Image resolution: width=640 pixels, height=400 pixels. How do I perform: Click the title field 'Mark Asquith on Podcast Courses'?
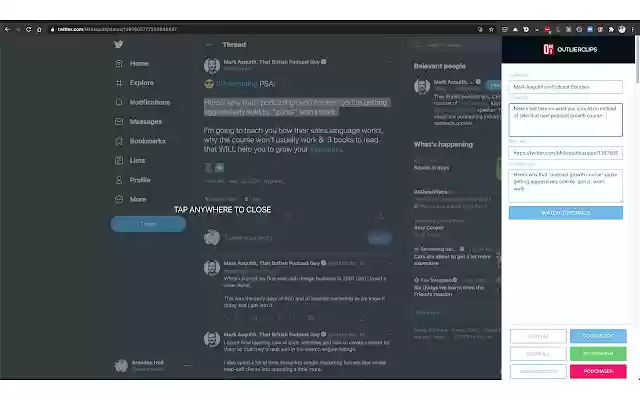[x=565, y=87]
